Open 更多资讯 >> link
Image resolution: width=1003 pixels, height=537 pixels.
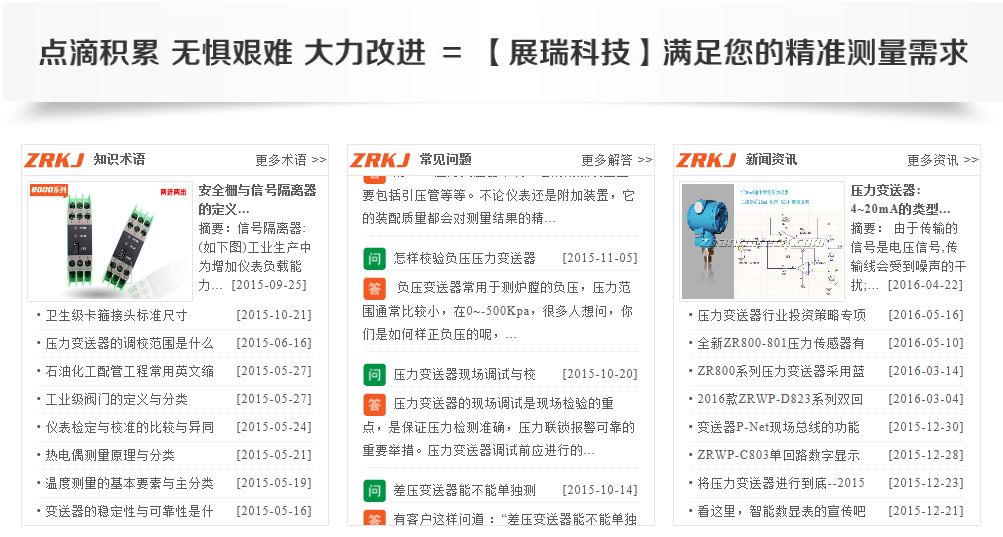pos(942,160)
